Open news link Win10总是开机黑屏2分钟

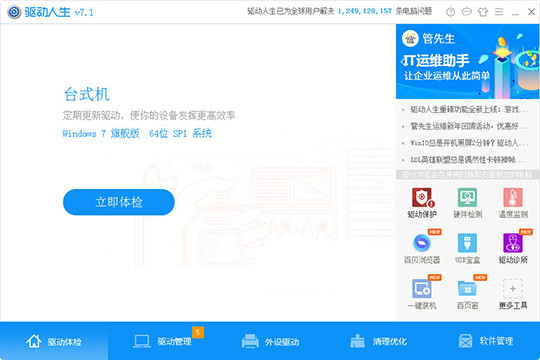[469, 143]
